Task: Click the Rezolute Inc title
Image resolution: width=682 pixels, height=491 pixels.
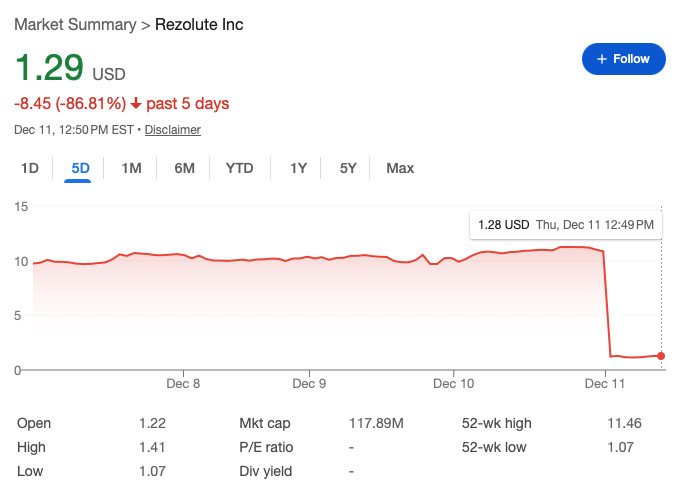Action: pyautogui.click(x=199, y=23)
